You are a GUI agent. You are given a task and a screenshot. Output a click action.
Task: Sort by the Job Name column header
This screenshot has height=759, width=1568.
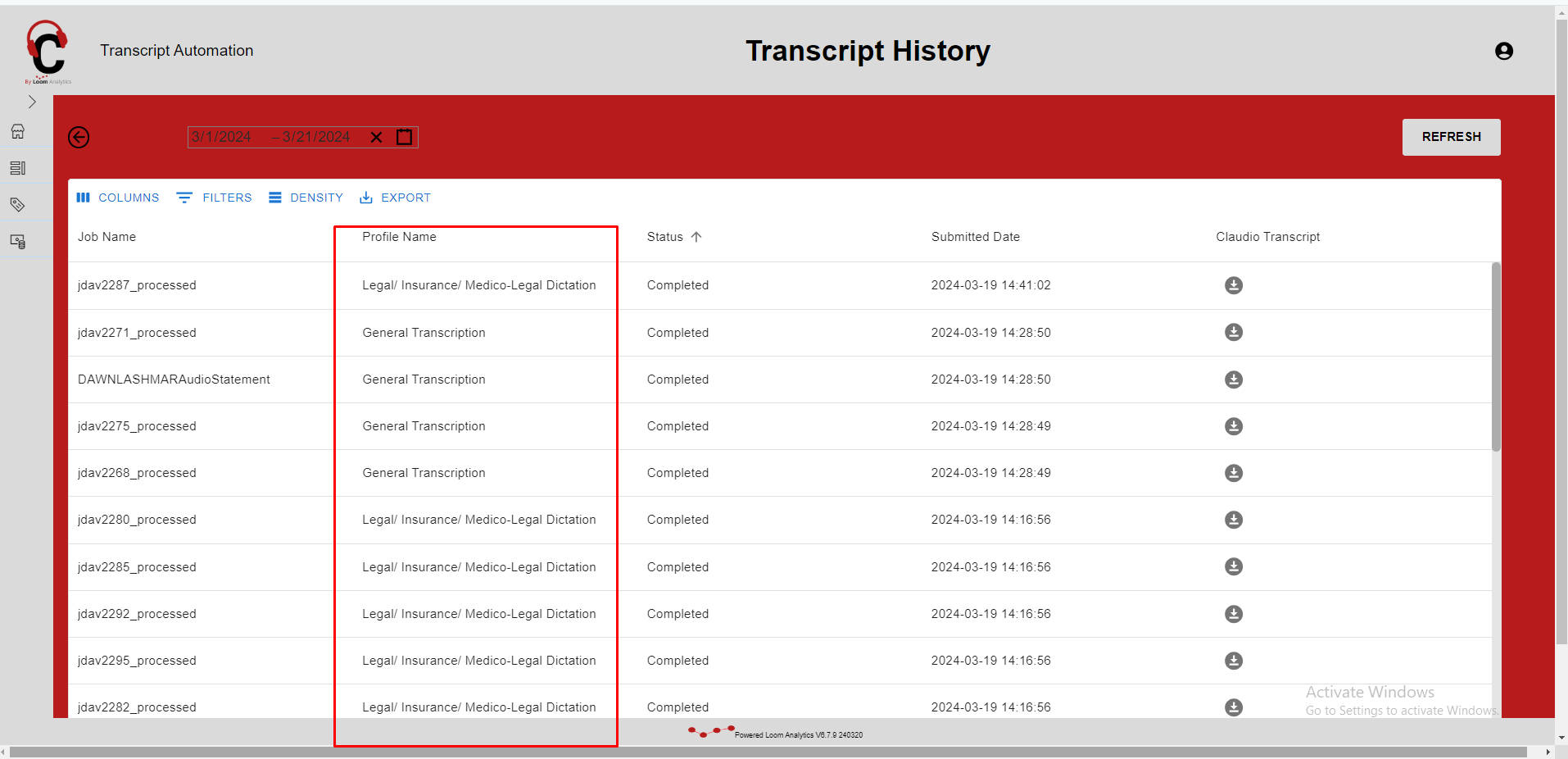coord(107,237)
